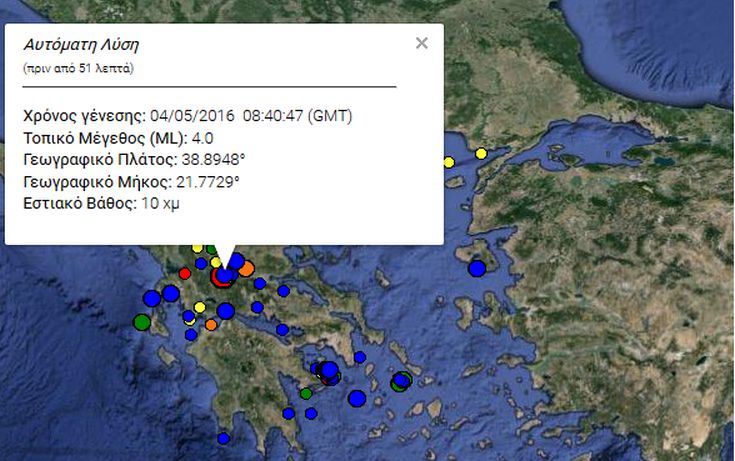Click the large green marker in the Ionian Sea
This screenshot has width=735, height=461.
(x=142, y=322)
